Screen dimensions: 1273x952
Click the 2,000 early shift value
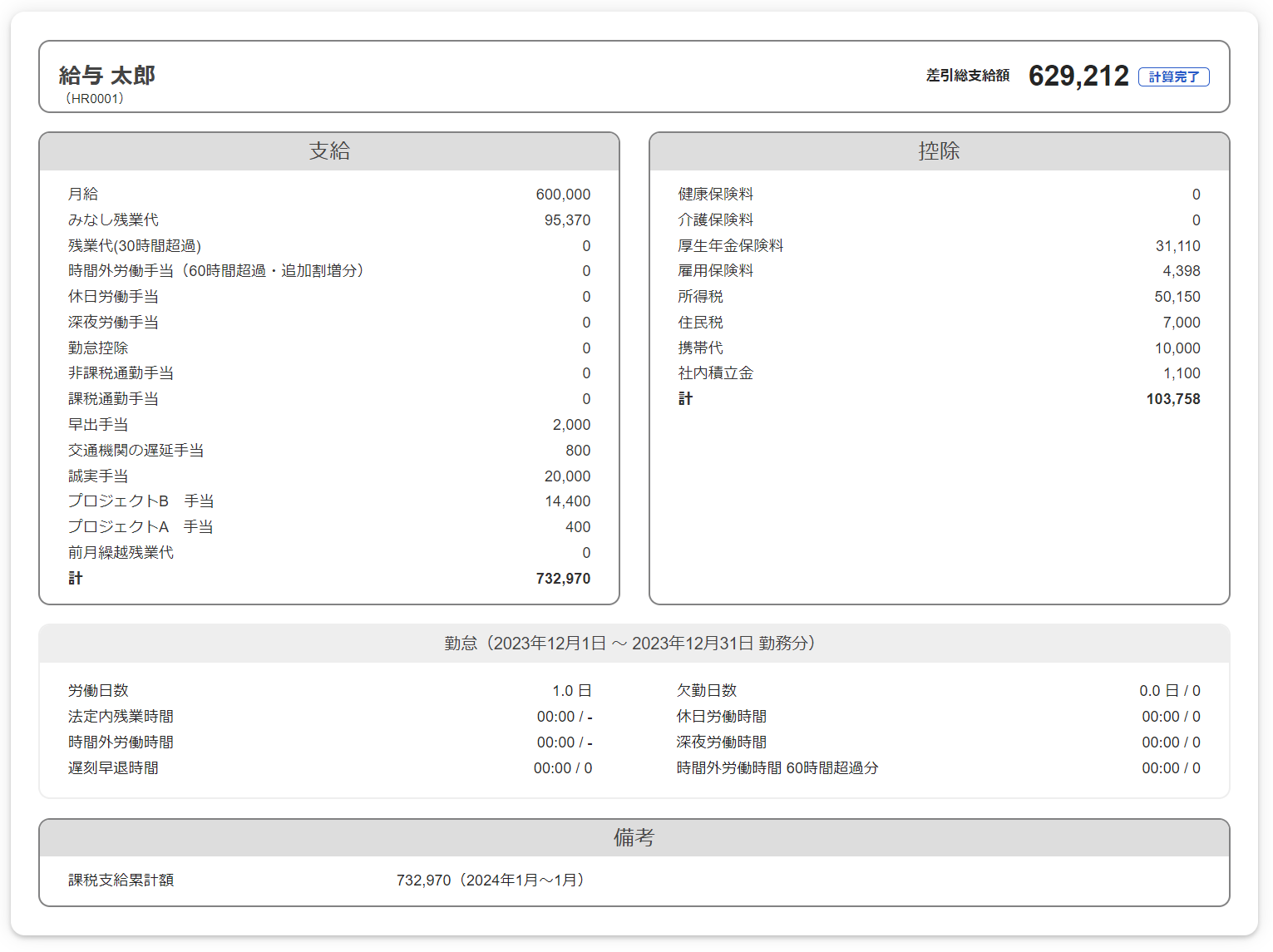pos(571,425)
